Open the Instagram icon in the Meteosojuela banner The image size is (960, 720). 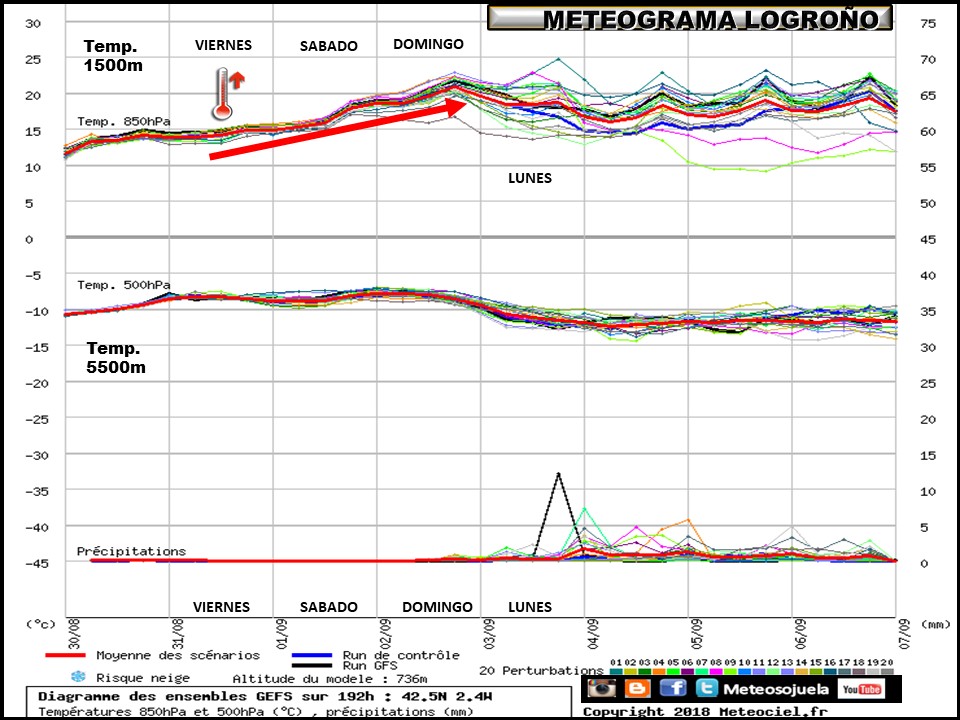pos(602,688)
